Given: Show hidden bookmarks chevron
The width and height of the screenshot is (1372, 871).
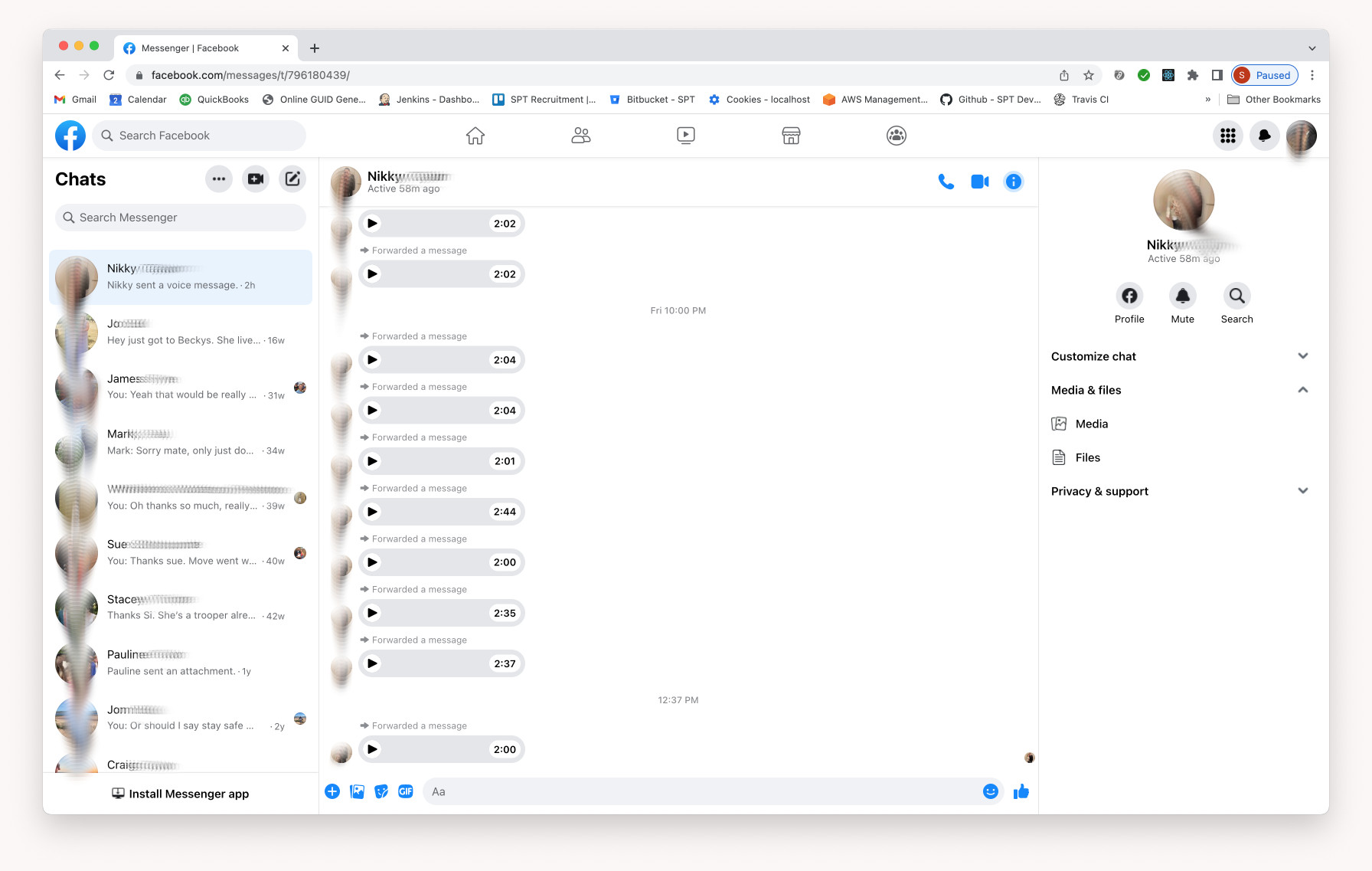Looking at the screenshot, I should (1208, 100).
